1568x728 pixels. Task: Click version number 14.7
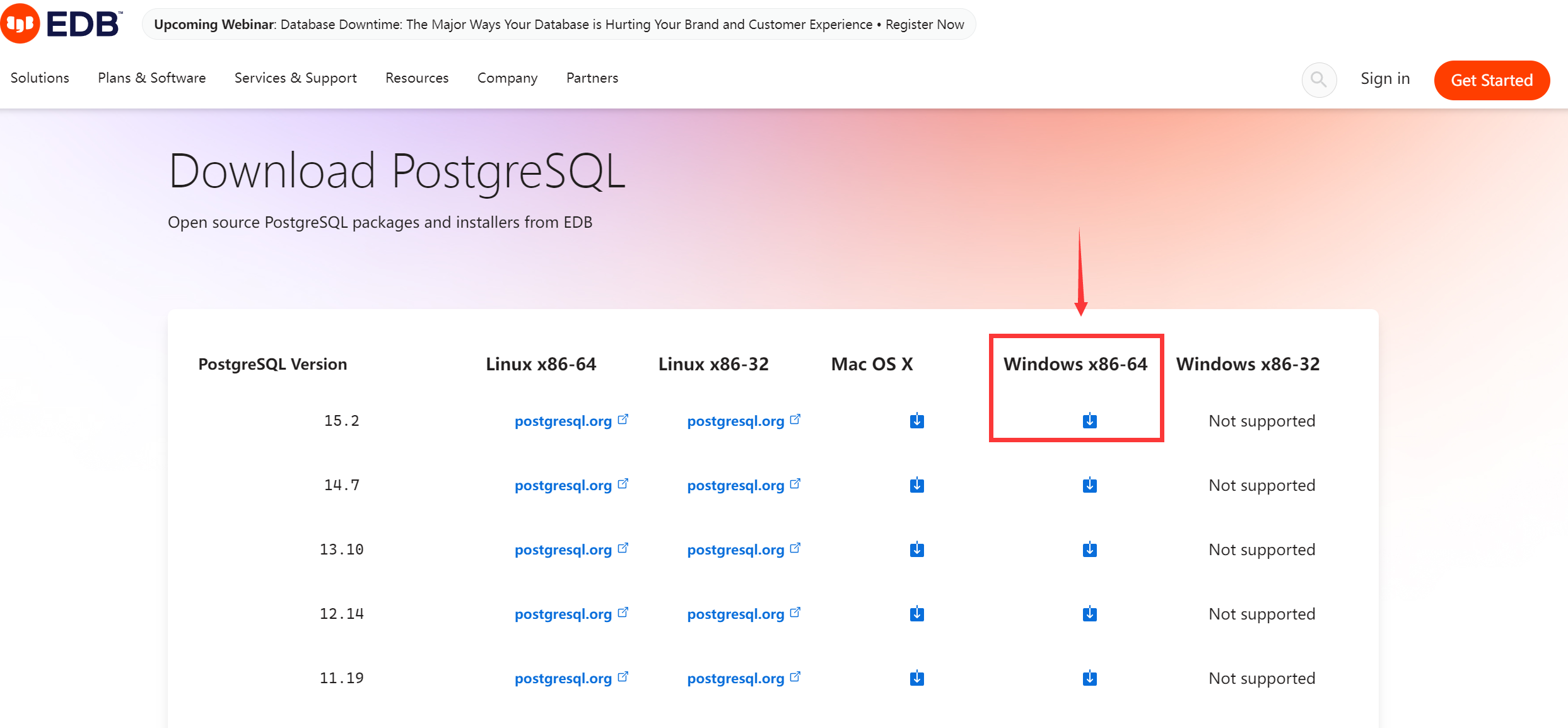(x=342, y=485)
